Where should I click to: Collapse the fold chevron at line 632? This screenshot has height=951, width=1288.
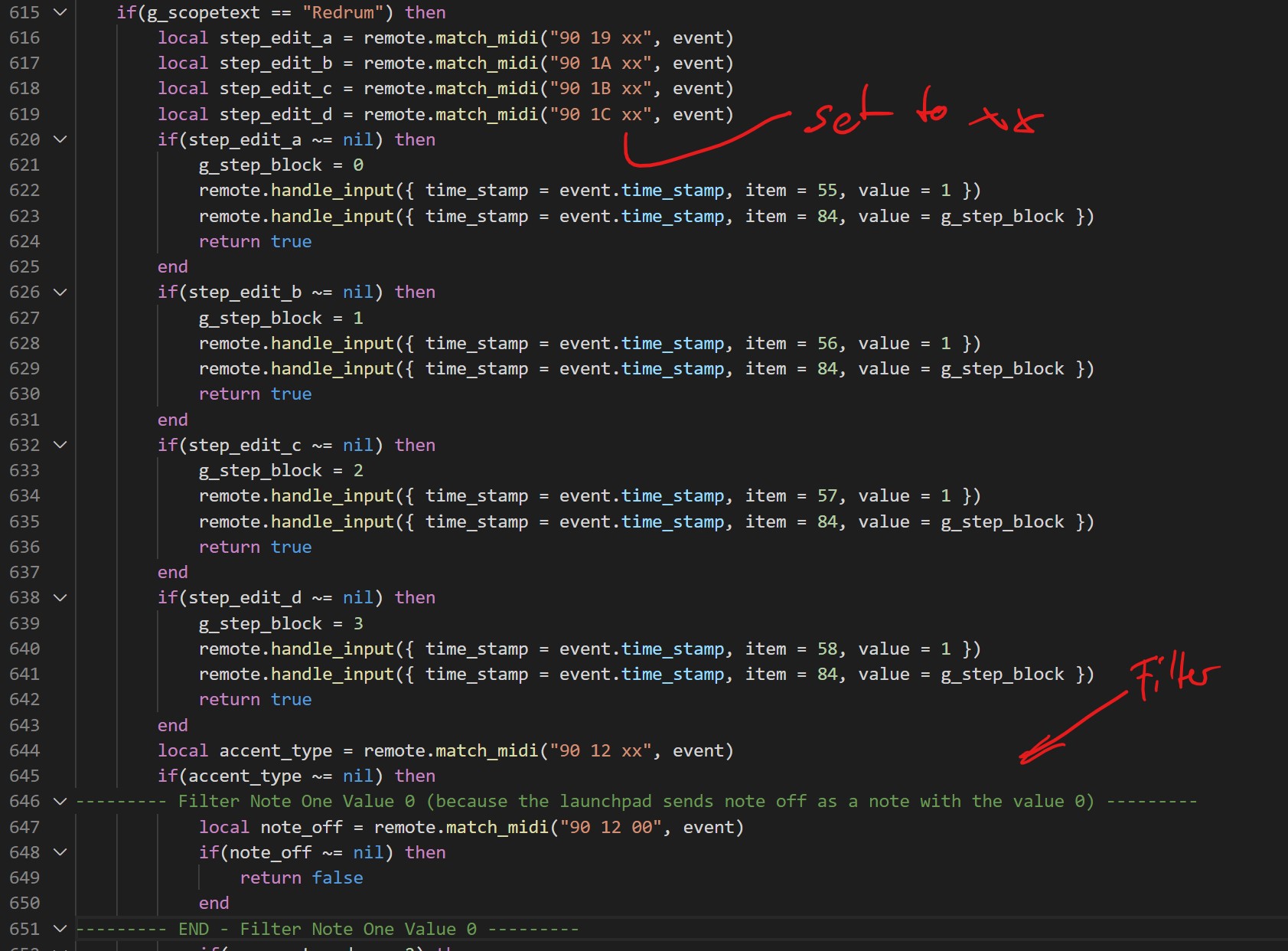[60, 445]
